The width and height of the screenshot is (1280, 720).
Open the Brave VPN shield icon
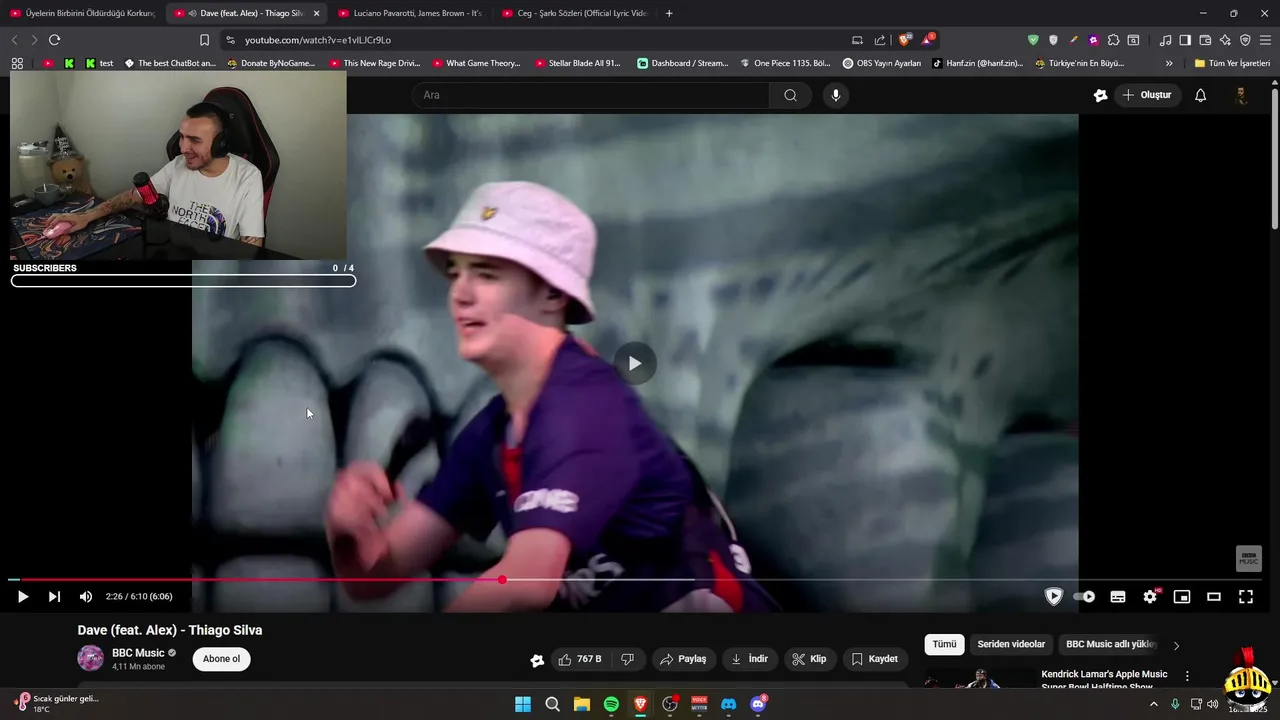1245,40
